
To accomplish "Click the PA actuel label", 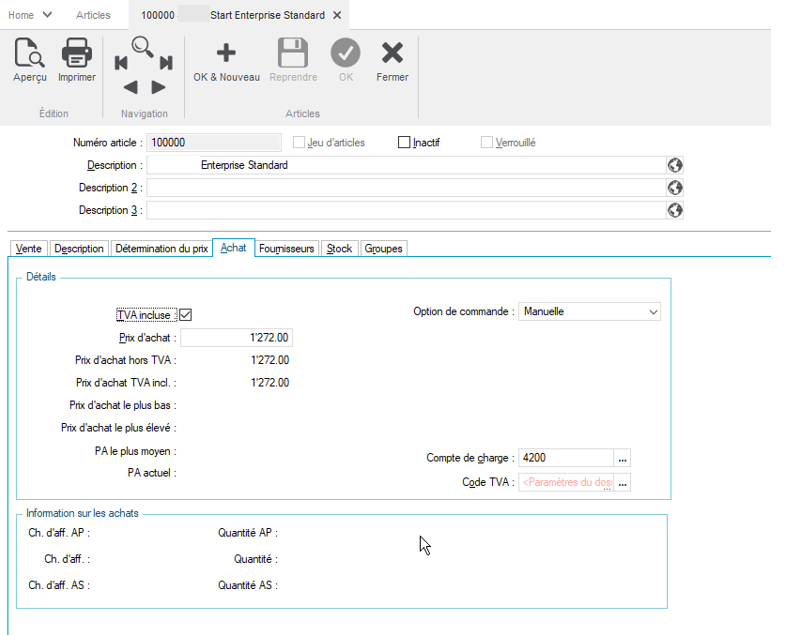I will (152, 473).
